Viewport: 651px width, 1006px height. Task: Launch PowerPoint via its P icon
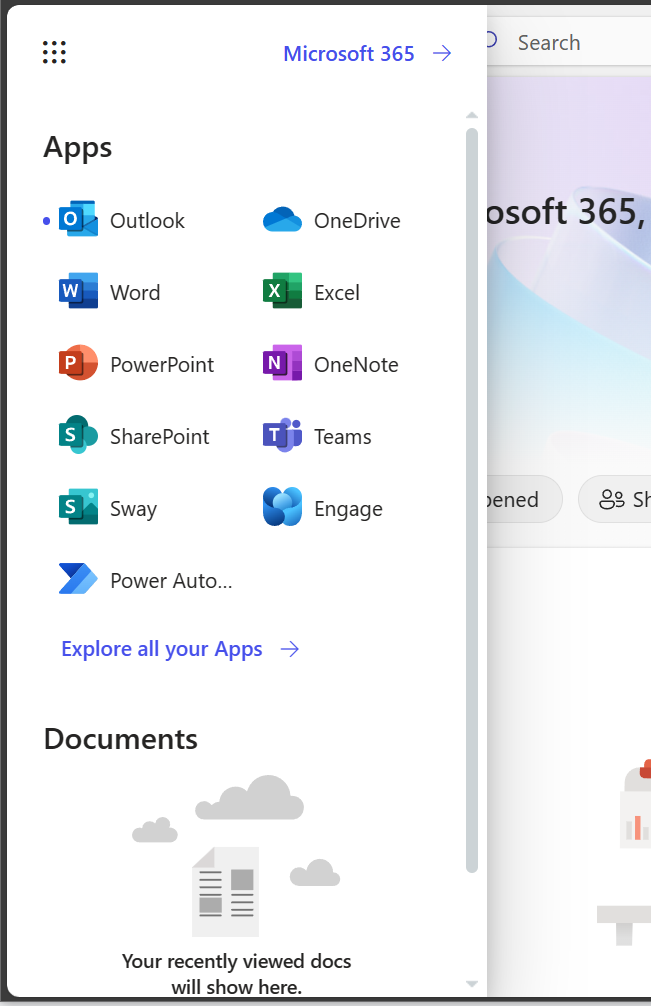coord(78,363)
